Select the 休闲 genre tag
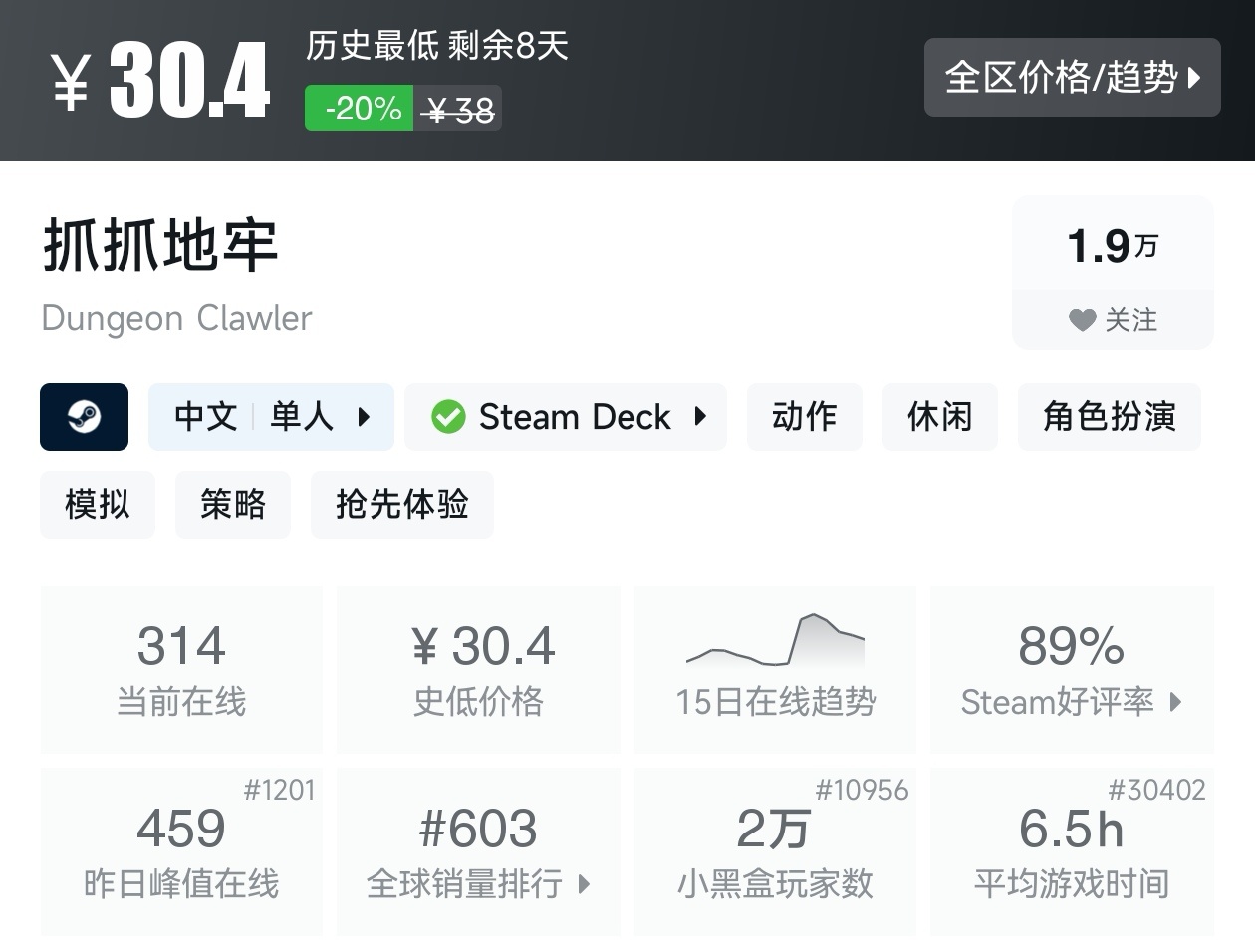 [x=939, y=417]
